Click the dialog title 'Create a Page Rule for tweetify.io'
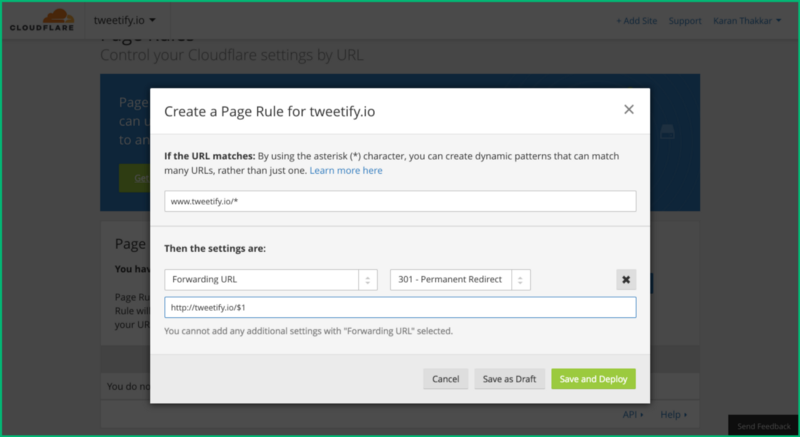 point(269,112)
